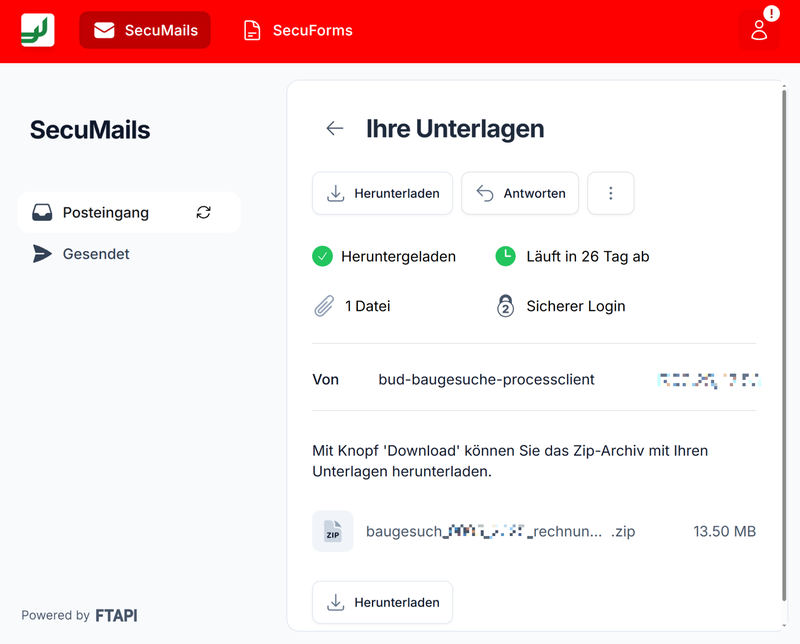Click the green logo in the header

pos(38,30)
